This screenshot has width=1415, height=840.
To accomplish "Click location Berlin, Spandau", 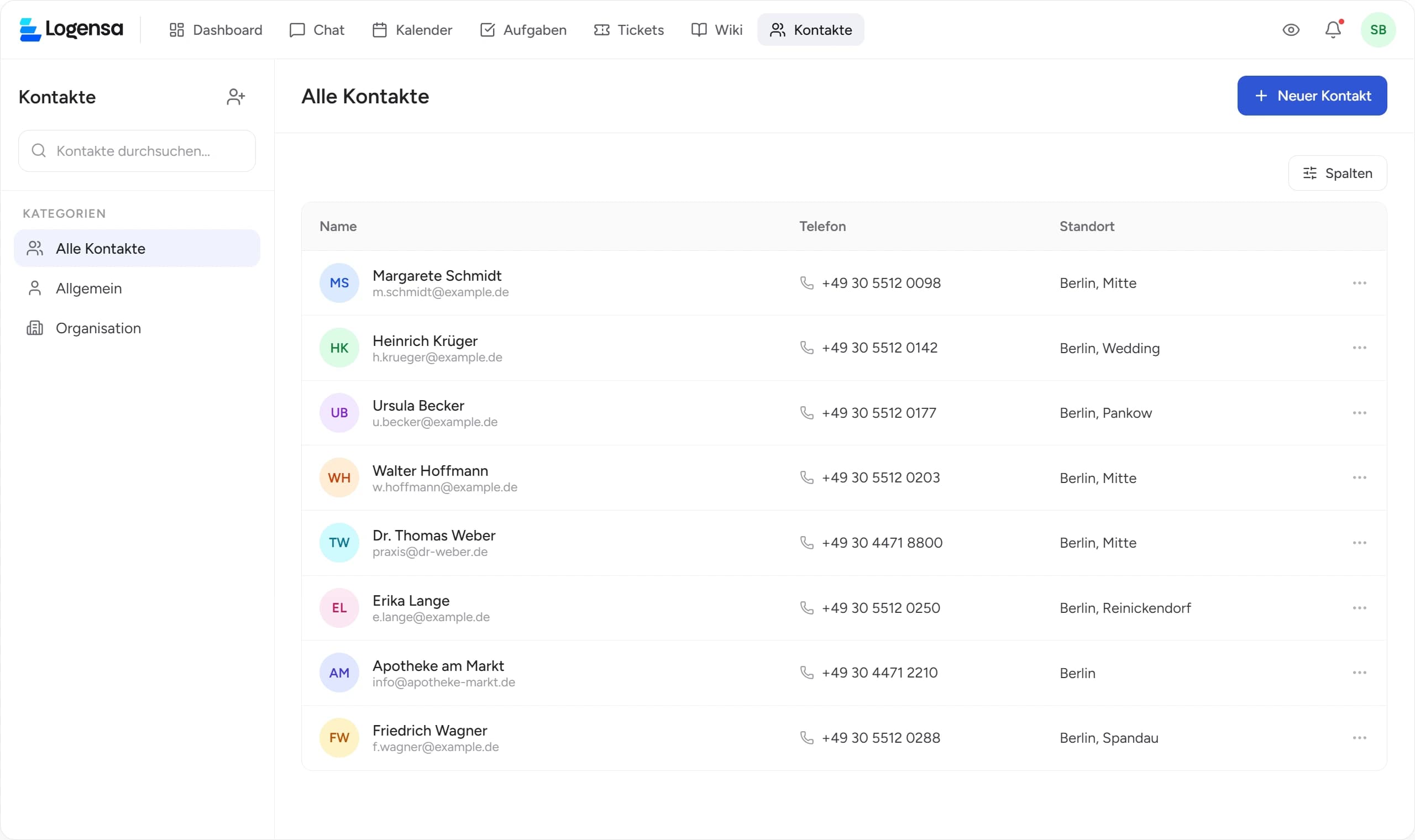I will click(1109, 738).
